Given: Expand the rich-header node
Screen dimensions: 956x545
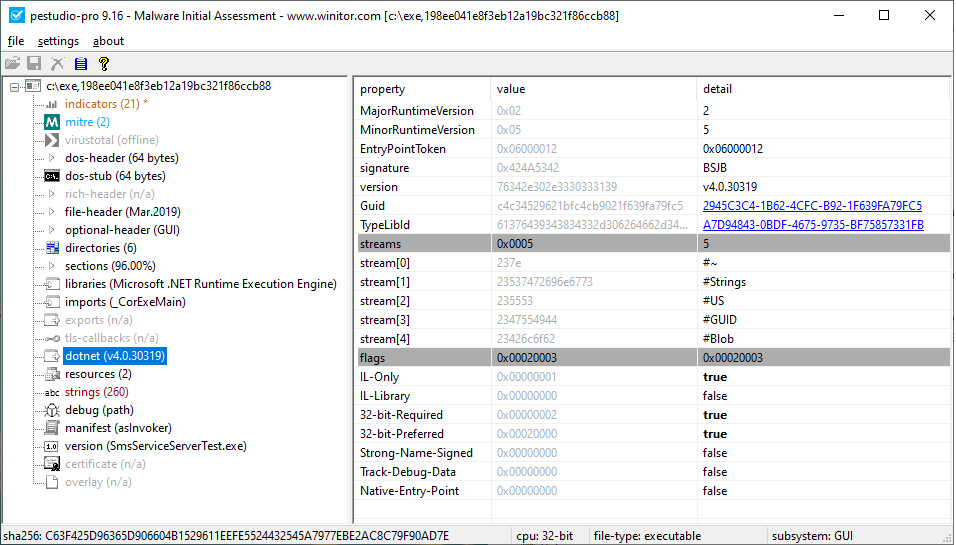Looking at the screenshot, I should [52, 194].
